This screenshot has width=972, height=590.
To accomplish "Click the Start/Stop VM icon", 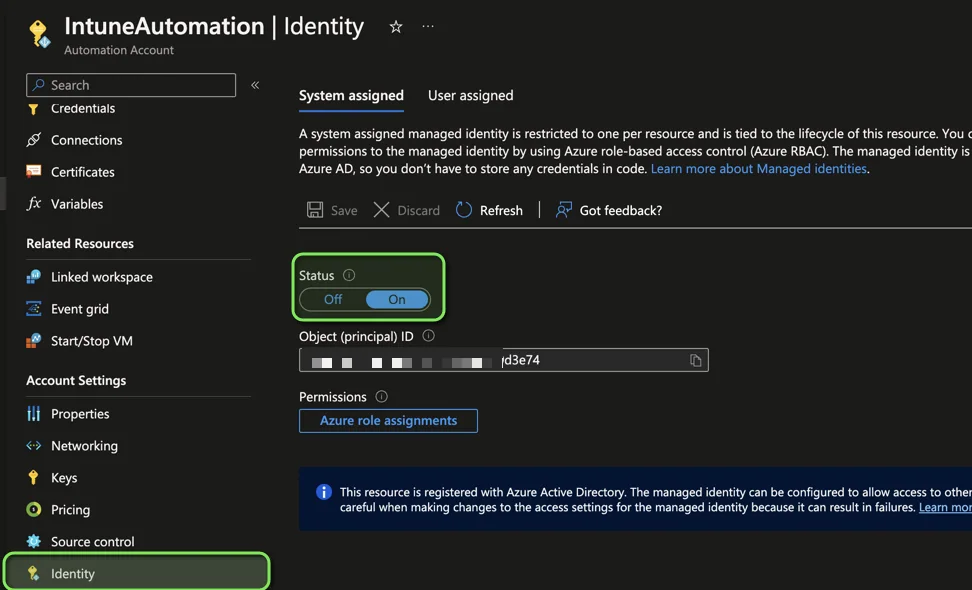I will point(33,340).
